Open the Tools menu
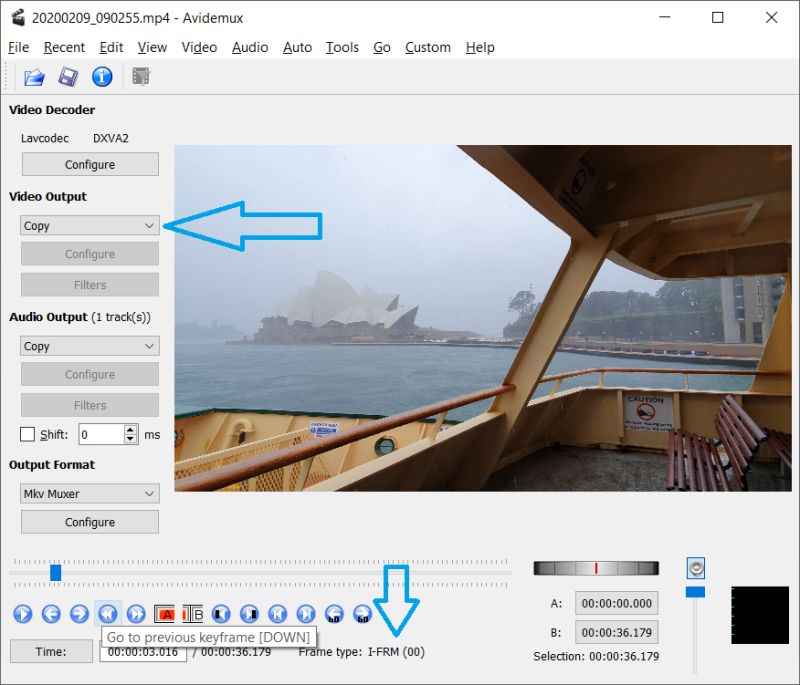800x685 pixels. [342, 47]
